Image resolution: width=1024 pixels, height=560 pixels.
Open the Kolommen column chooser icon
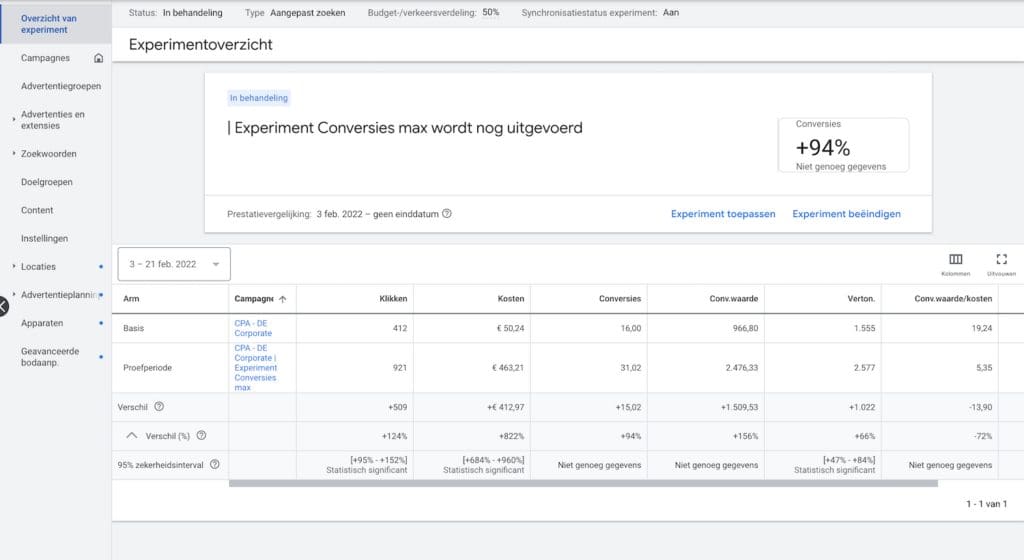[955, 259]
